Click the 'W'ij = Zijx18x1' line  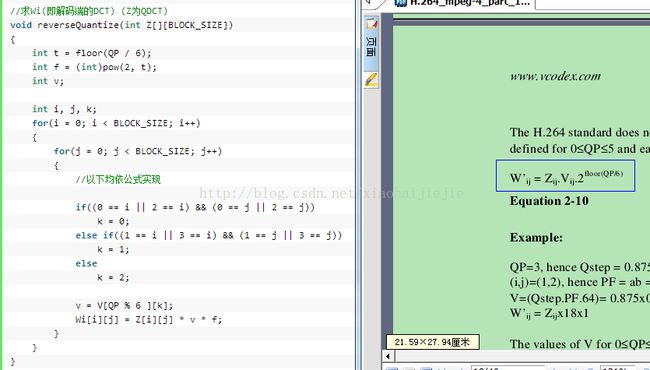tap(549, 313)
